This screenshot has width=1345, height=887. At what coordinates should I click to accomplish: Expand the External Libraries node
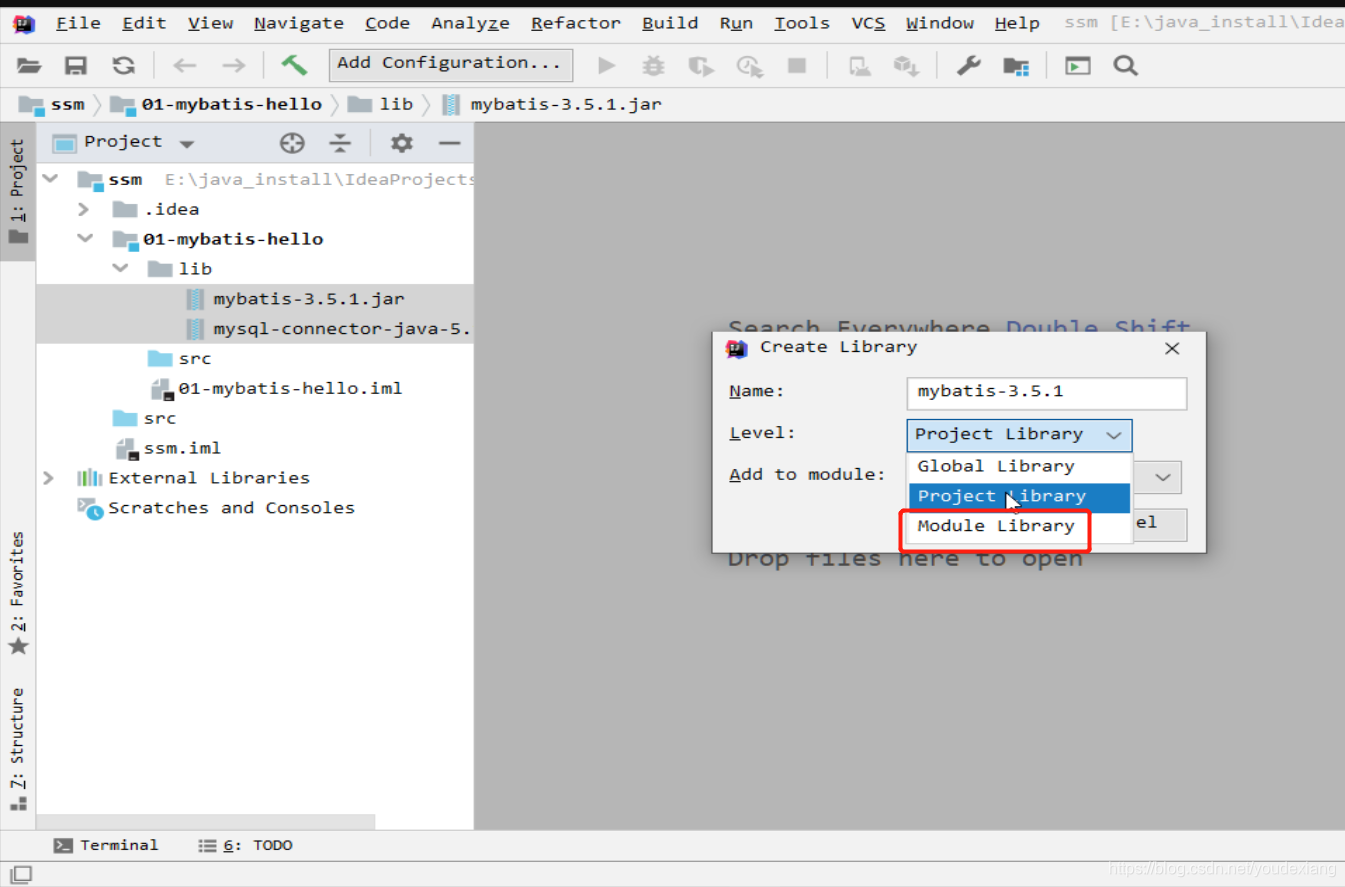(x=48, y=478)
